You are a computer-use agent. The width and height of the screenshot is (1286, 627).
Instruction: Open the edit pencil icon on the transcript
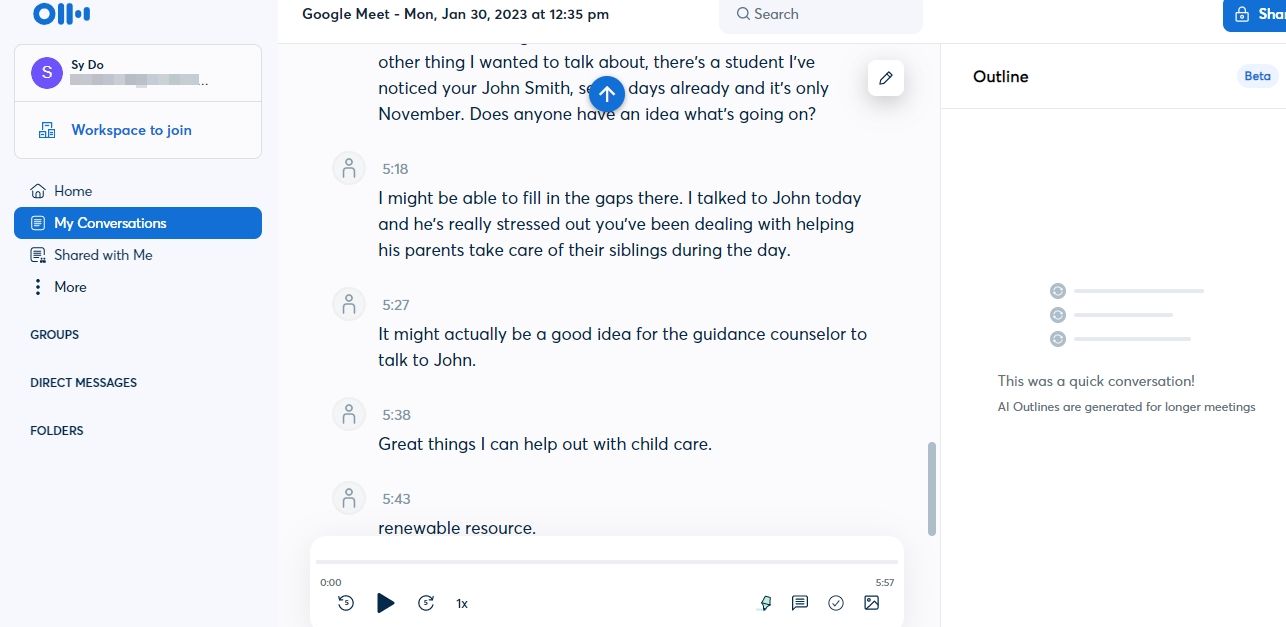pos(885,77)
